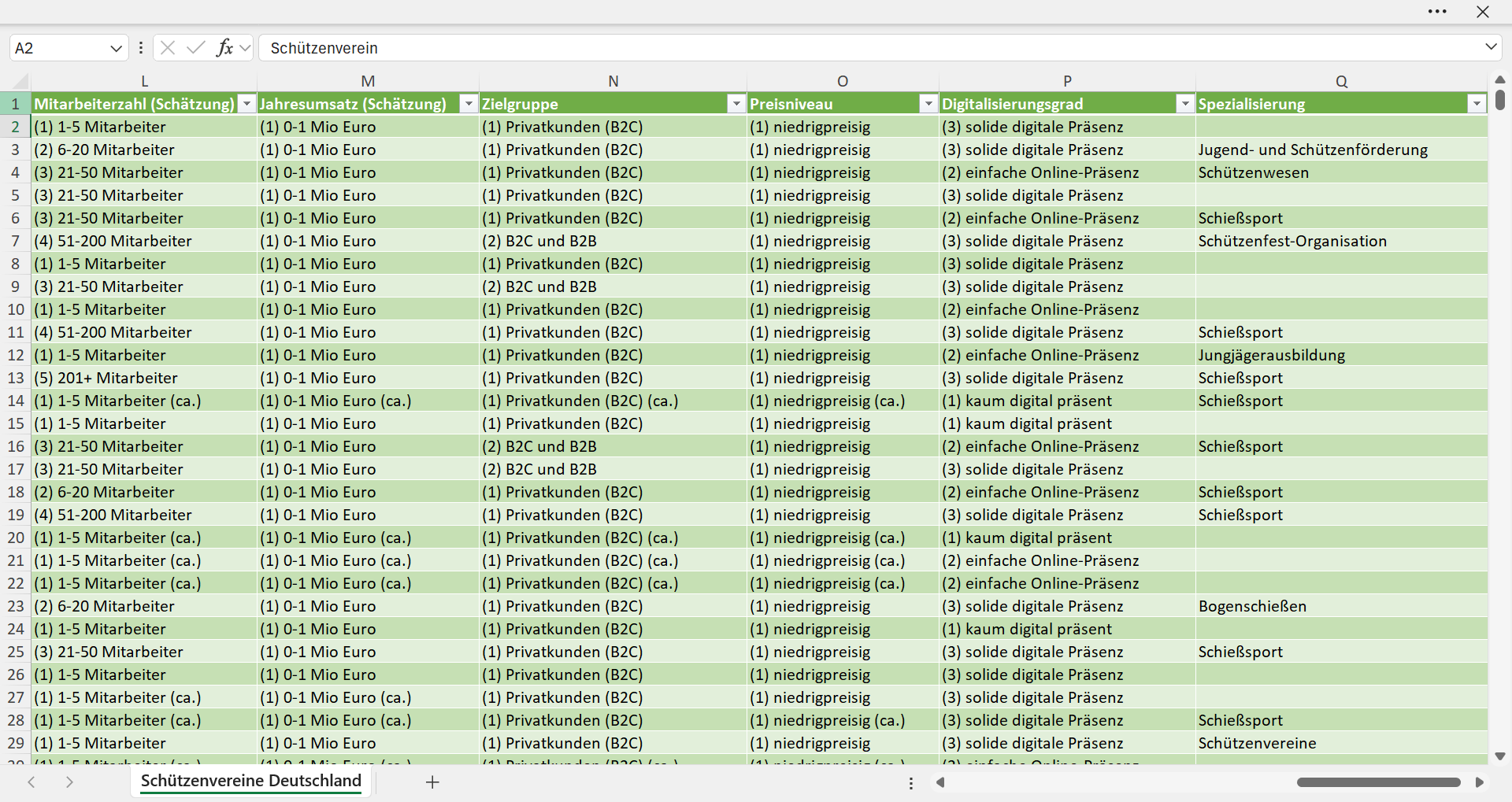Select '(4) 51-200 Mitarbeiter' in row 11

click(x=144, y=332)
